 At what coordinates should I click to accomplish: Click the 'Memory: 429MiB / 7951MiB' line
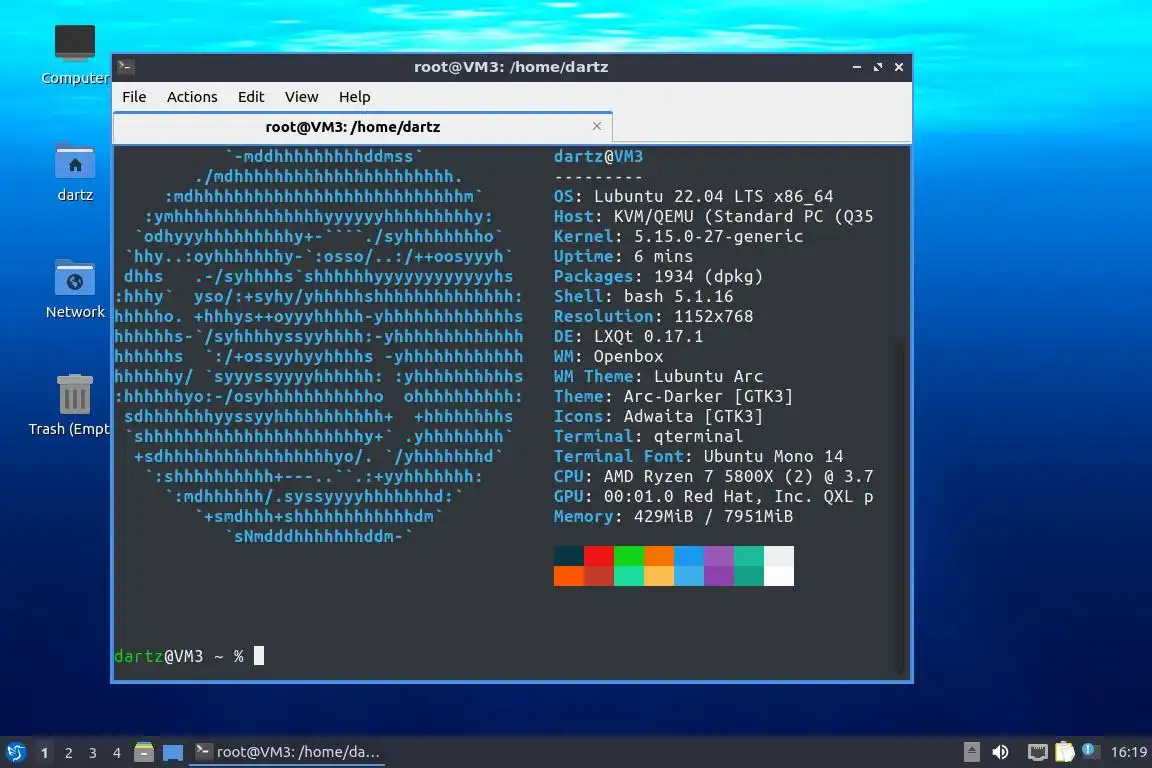(x=674, y=516)
